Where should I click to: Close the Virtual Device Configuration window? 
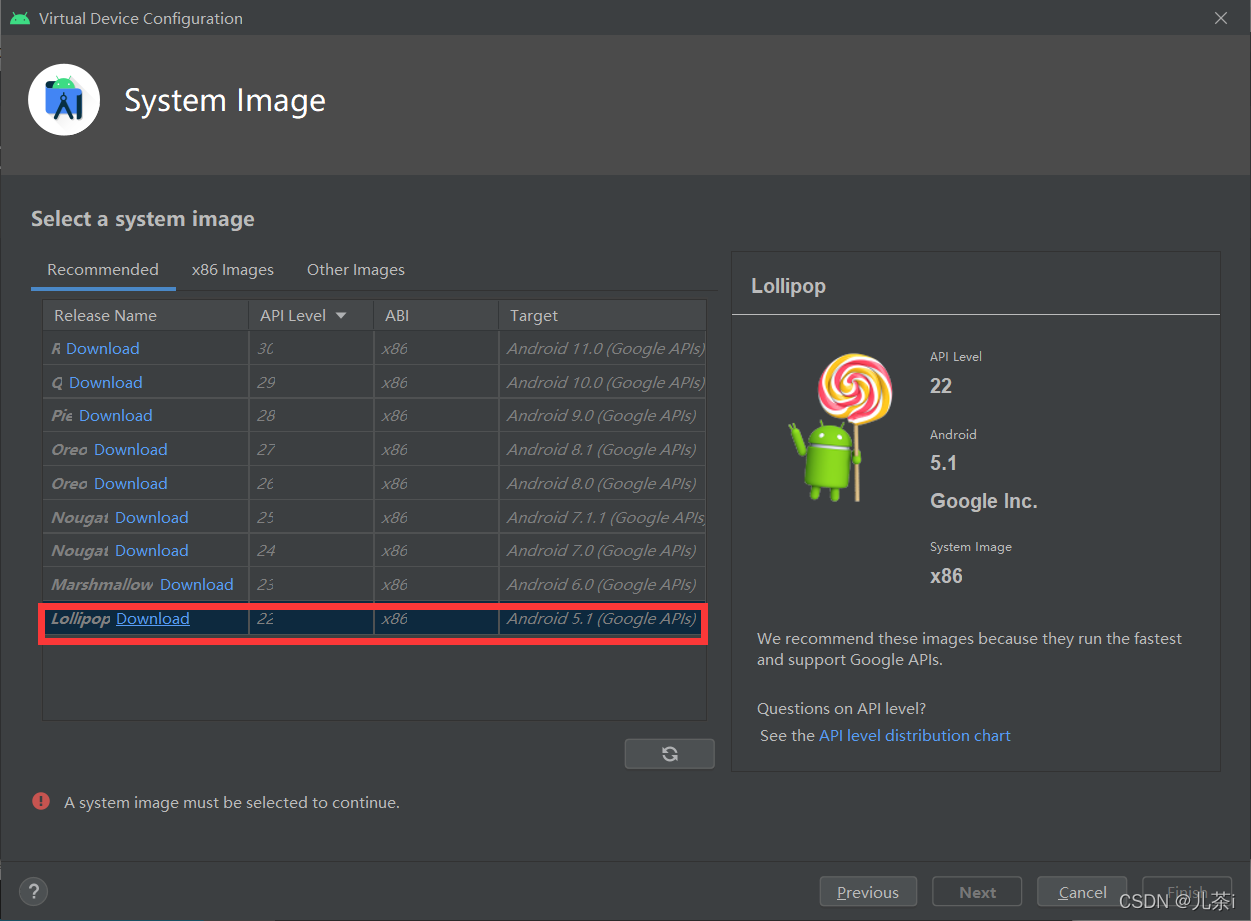pyautogui.click(x=1221, y=18)
